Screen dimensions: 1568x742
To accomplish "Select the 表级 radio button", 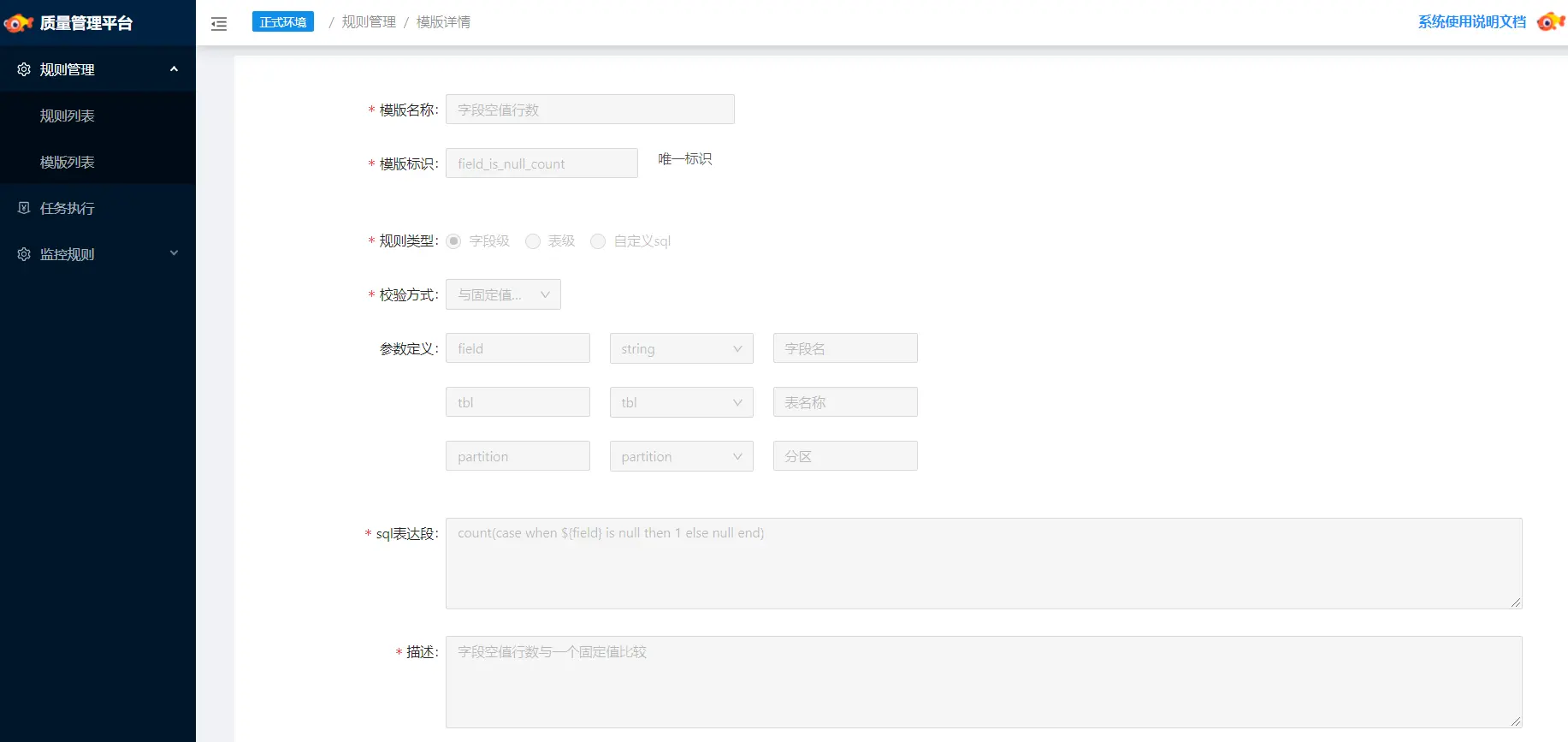I will tap(533, 241).
